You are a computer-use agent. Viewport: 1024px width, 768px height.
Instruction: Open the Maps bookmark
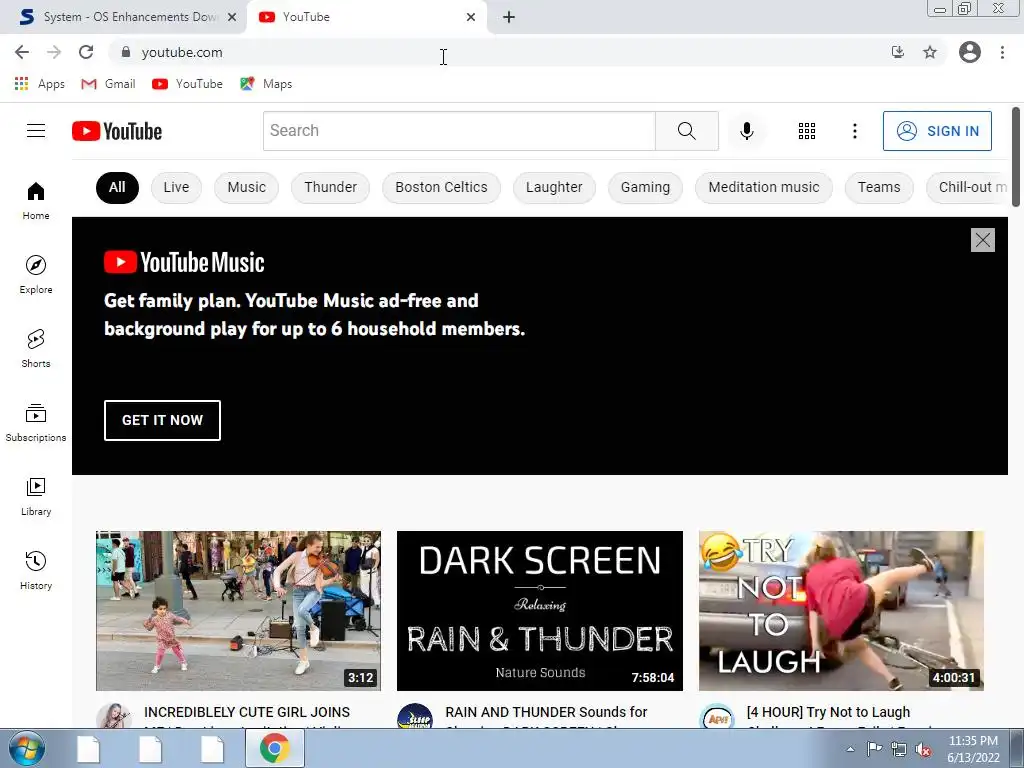point(266,84)
